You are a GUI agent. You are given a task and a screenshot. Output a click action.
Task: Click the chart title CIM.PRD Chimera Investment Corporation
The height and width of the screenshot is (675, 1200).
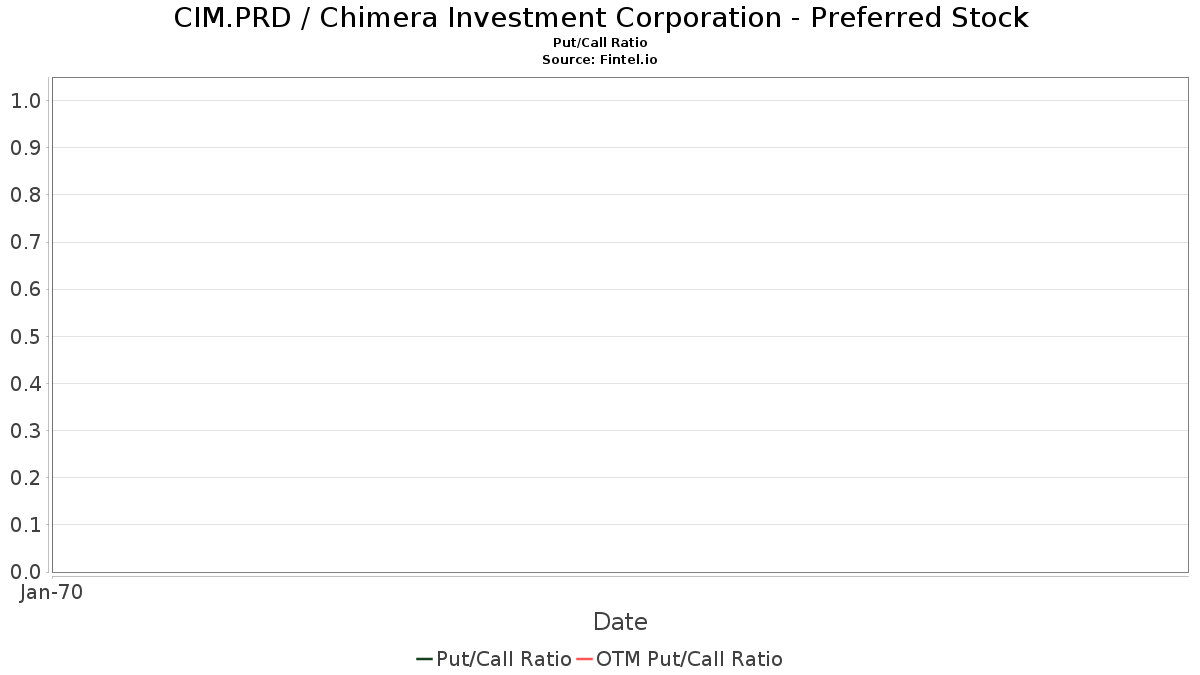point(600,17)
